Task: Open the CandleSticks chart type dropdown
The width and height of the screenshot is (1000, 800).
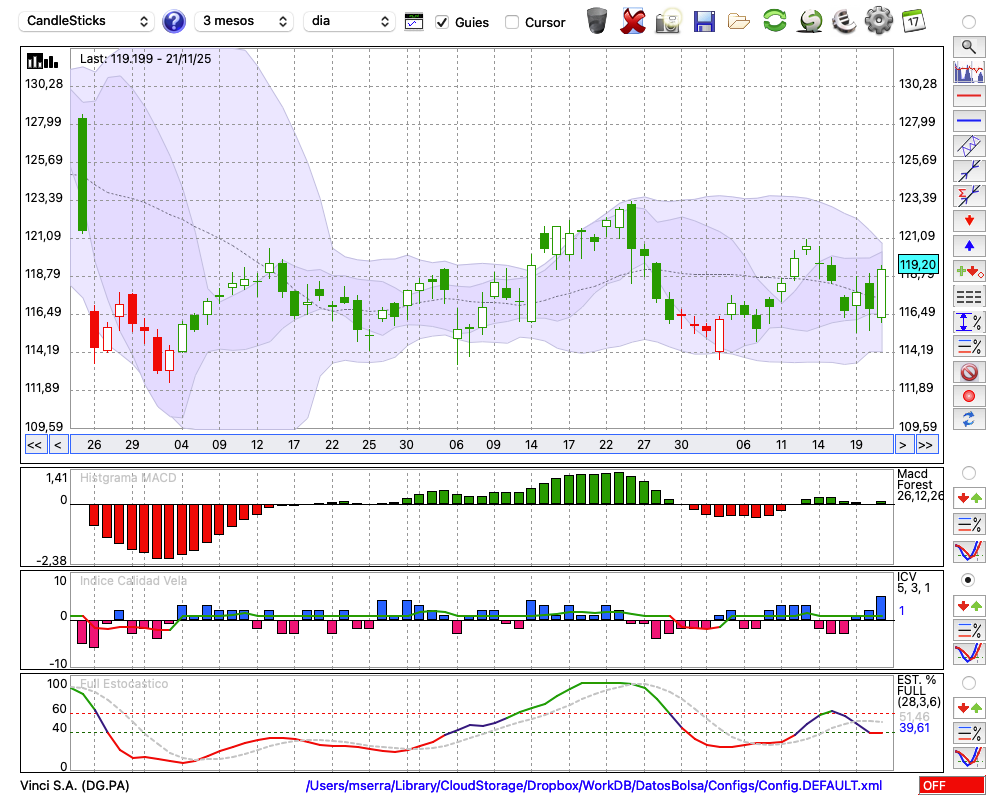Action: 86,21
